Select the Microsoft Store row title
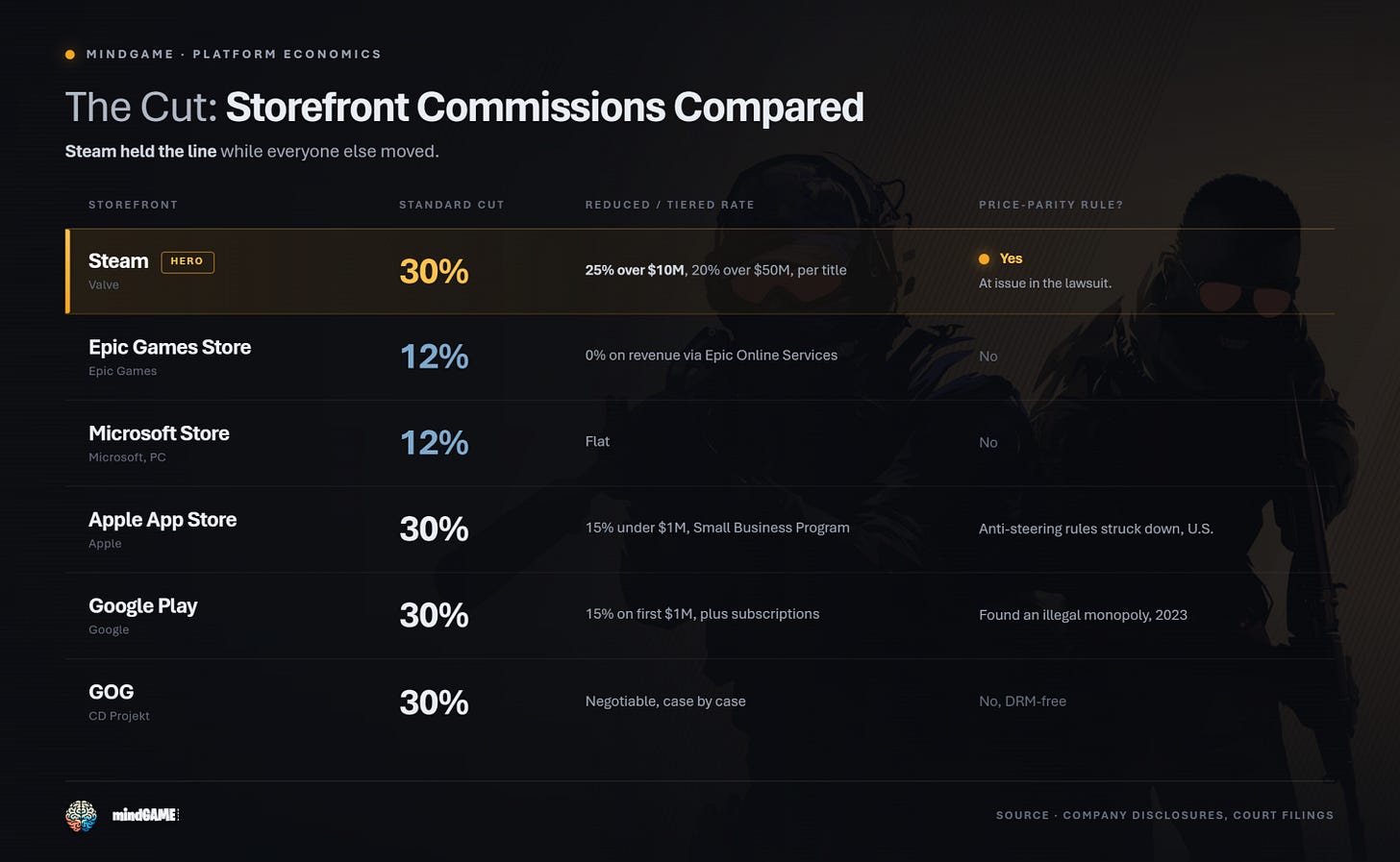The width and height of the screenshot is (1400, 862). pyautogui.click(x=159, y=433)
